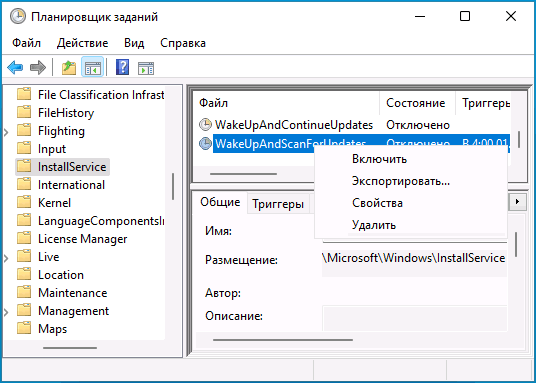Switch to the Триггеры tab
Screen dimensions: 536x383
point(278,204)
